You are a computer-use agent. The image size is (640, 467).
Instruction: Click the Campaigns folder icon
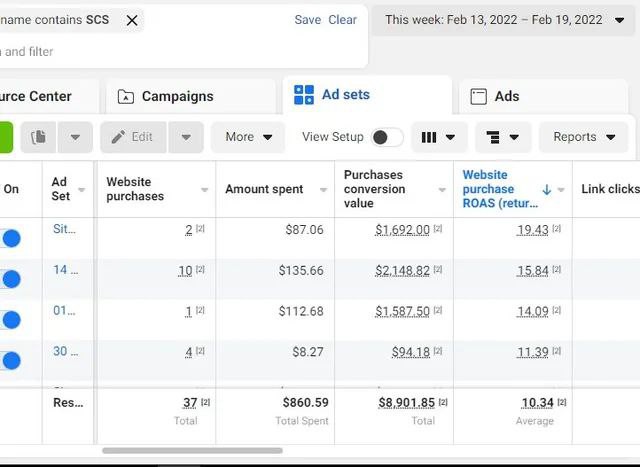coord(126,97)
